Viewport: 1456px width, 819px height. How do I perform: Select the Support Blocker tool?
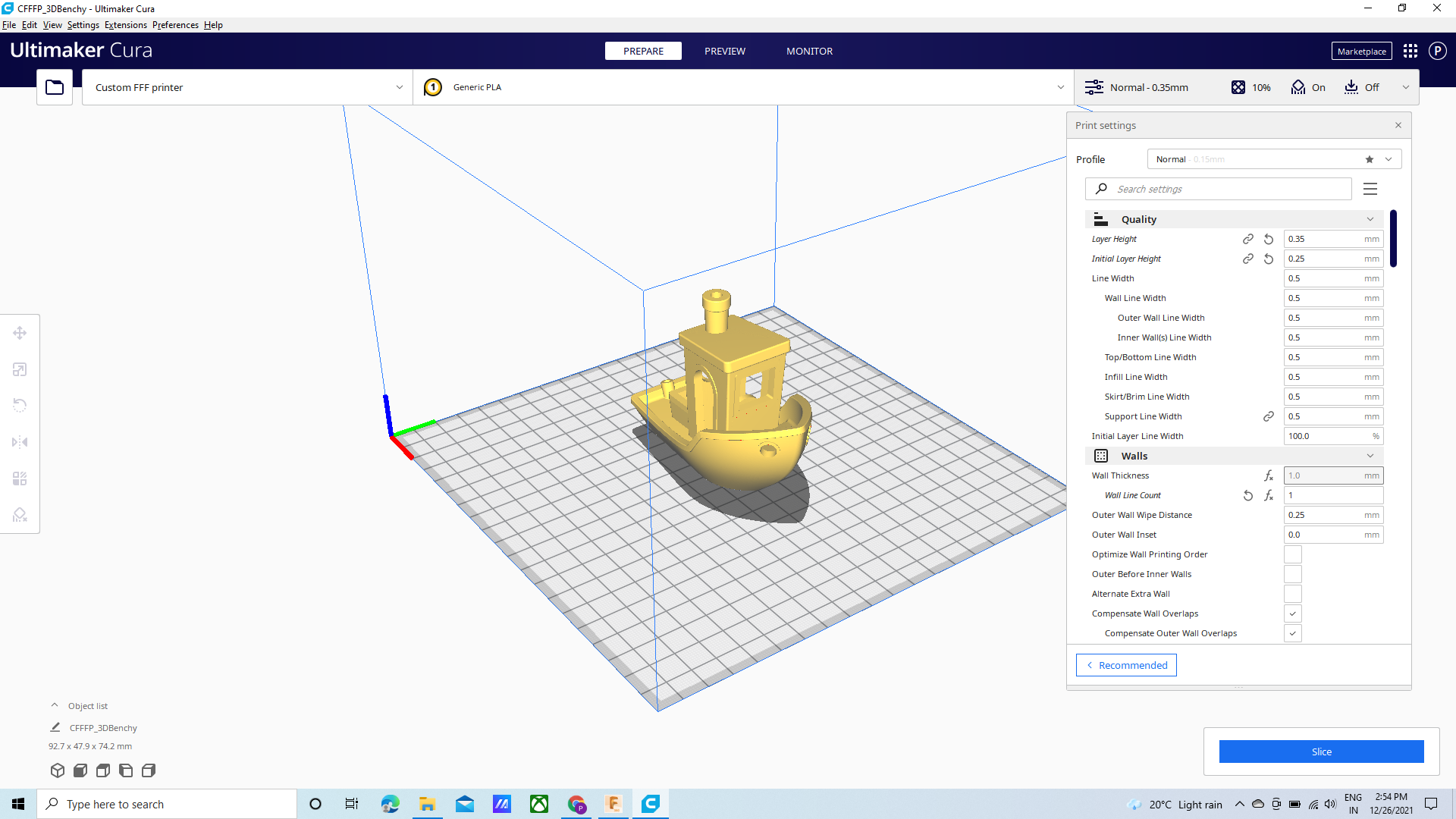click(20, 515)
